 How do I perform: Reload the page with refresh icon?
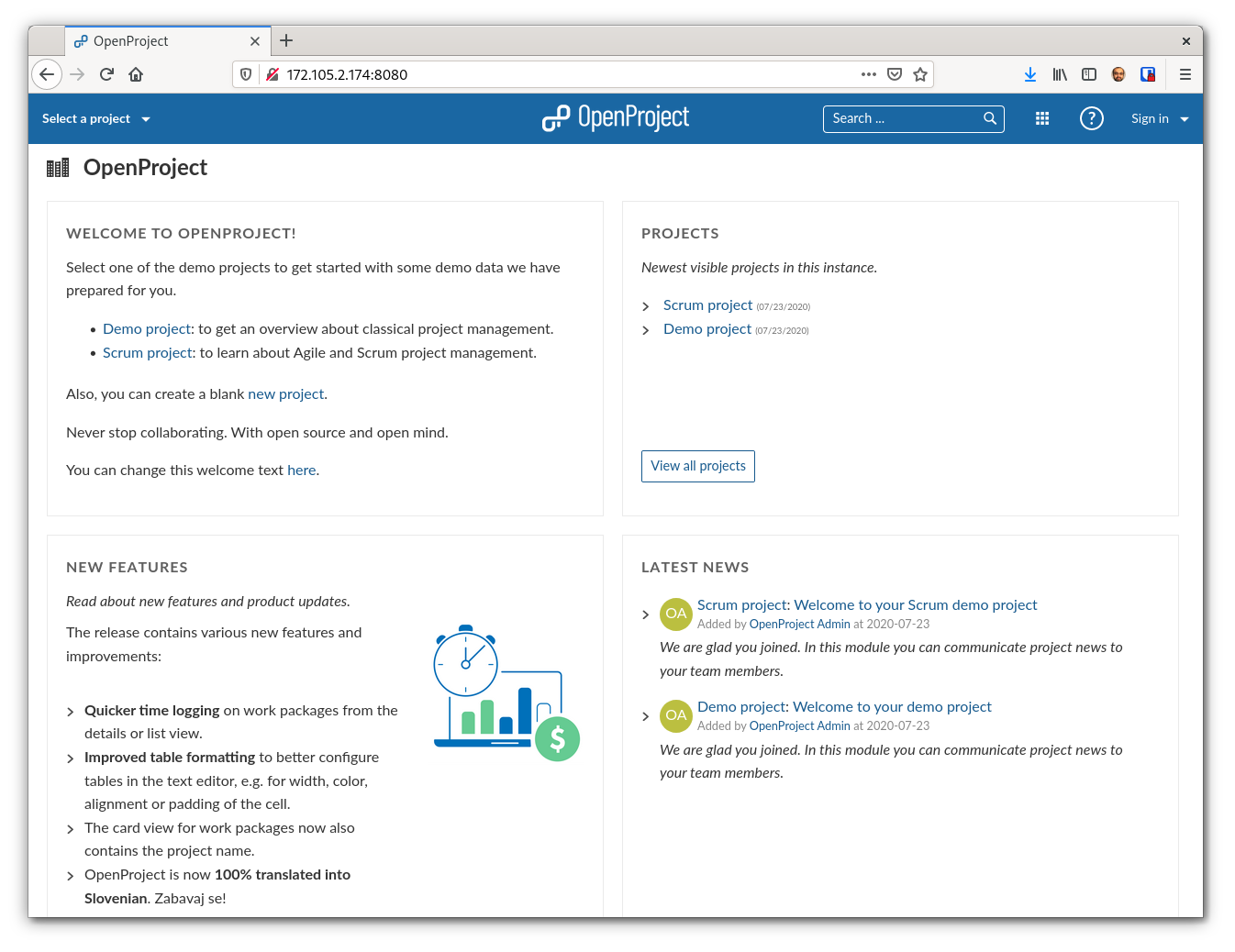click(106, 74)
